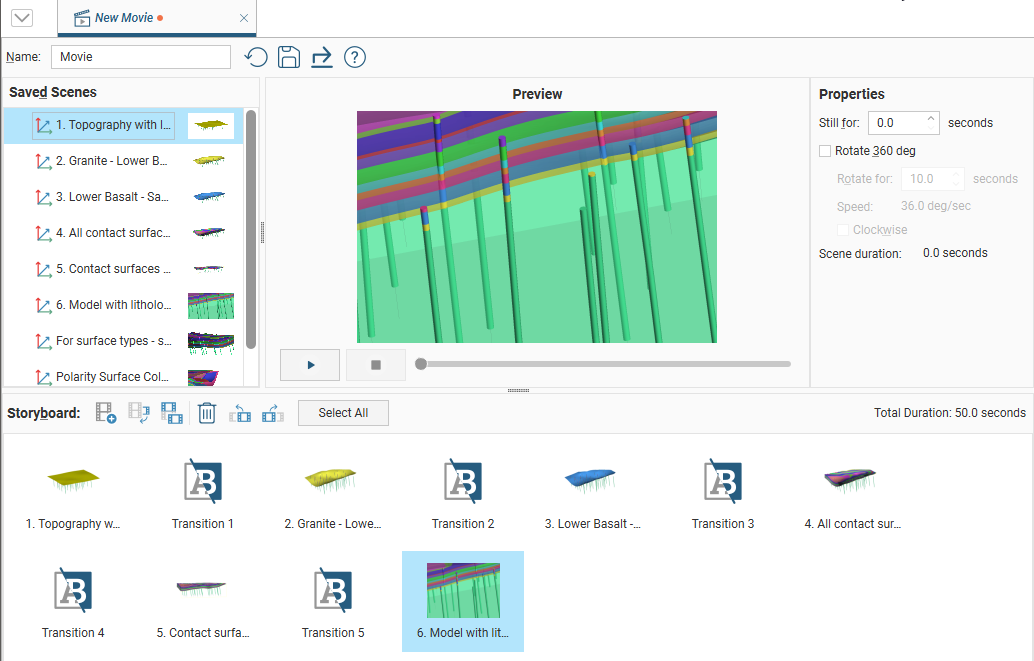The width and height of the screenshot is (1034, 661).
Task: Click the save movie icon
Action: (289, 57)
